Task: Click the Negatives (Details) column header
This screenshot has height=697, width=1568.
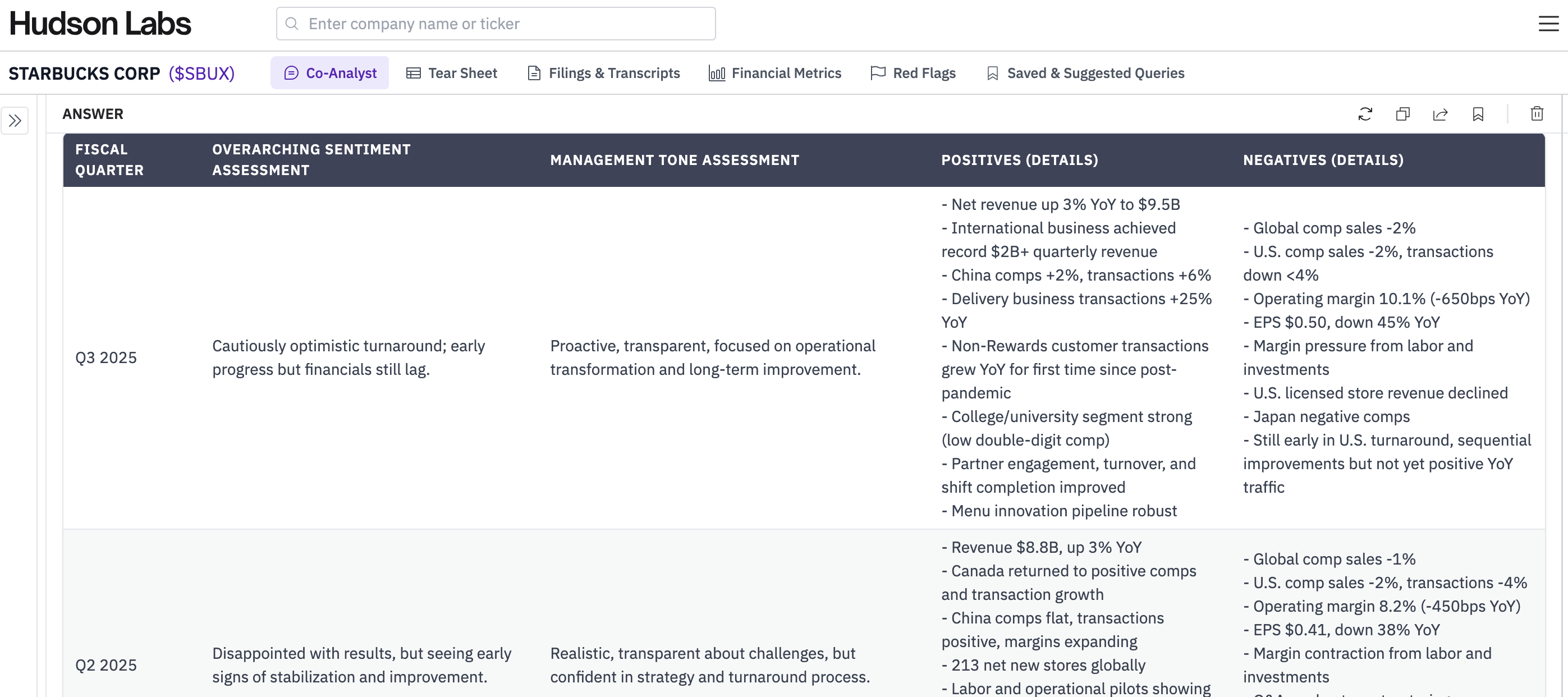Action: [1323, 159]
